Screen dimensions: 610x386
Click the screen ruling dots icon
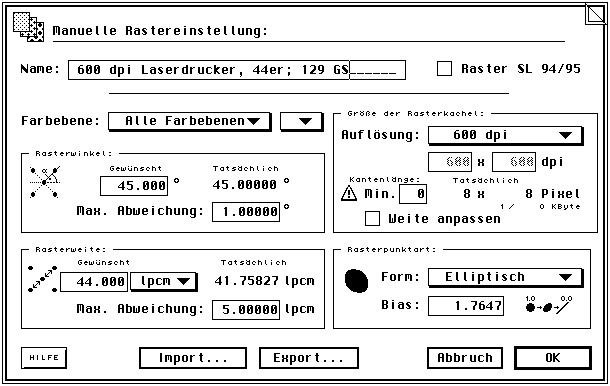click(x=43, y=279)
